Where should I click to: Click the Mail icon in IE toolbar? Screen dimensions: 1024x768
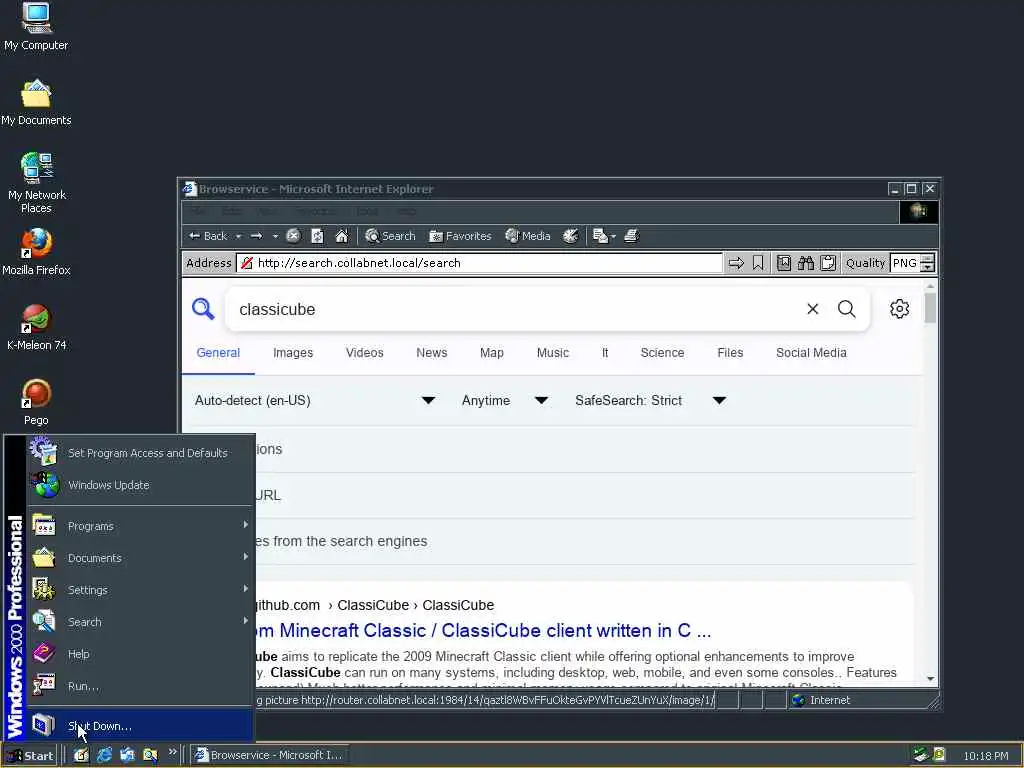pyautogui.click(x=600, y=236)
